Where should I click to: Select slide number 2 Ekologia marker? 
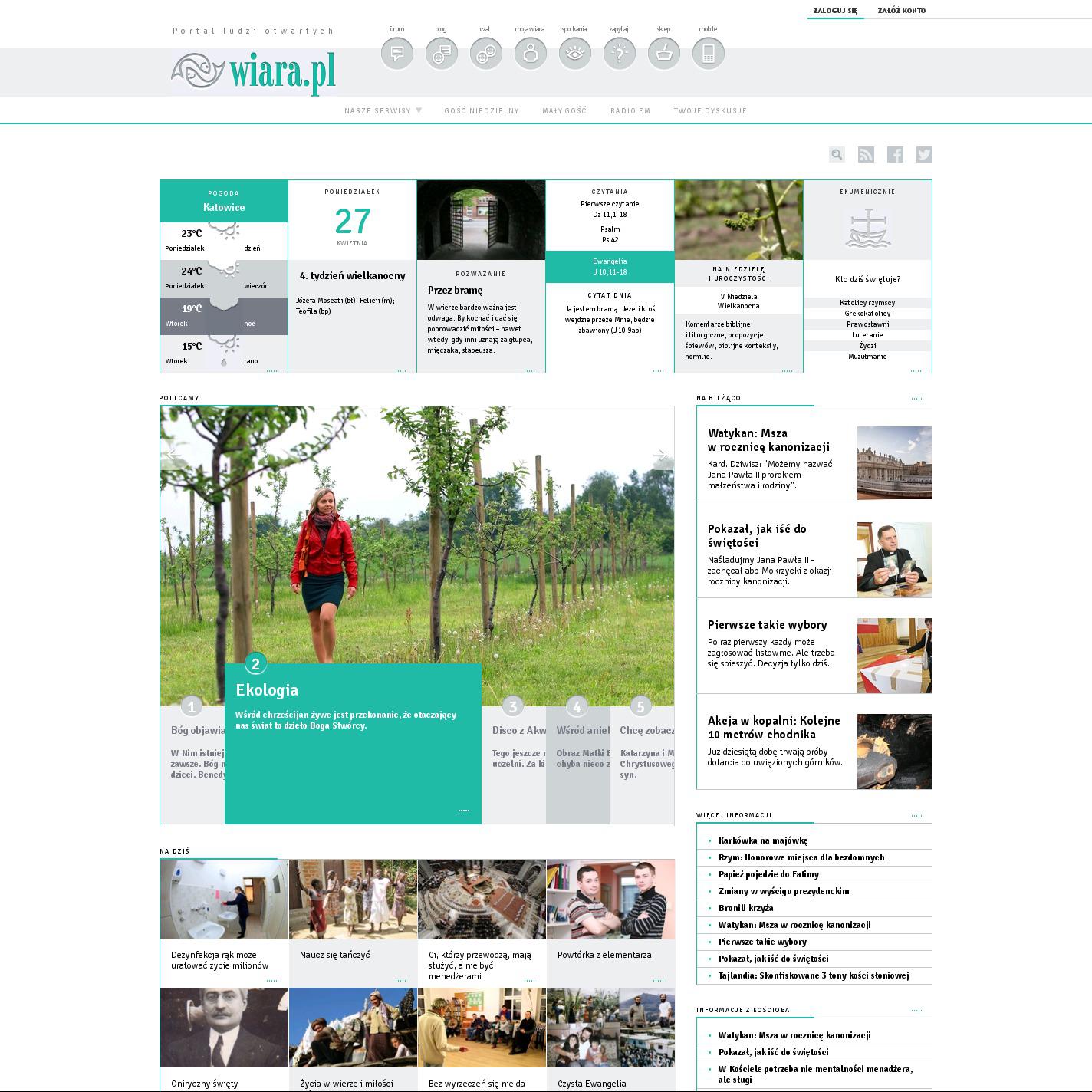(255, 664)
